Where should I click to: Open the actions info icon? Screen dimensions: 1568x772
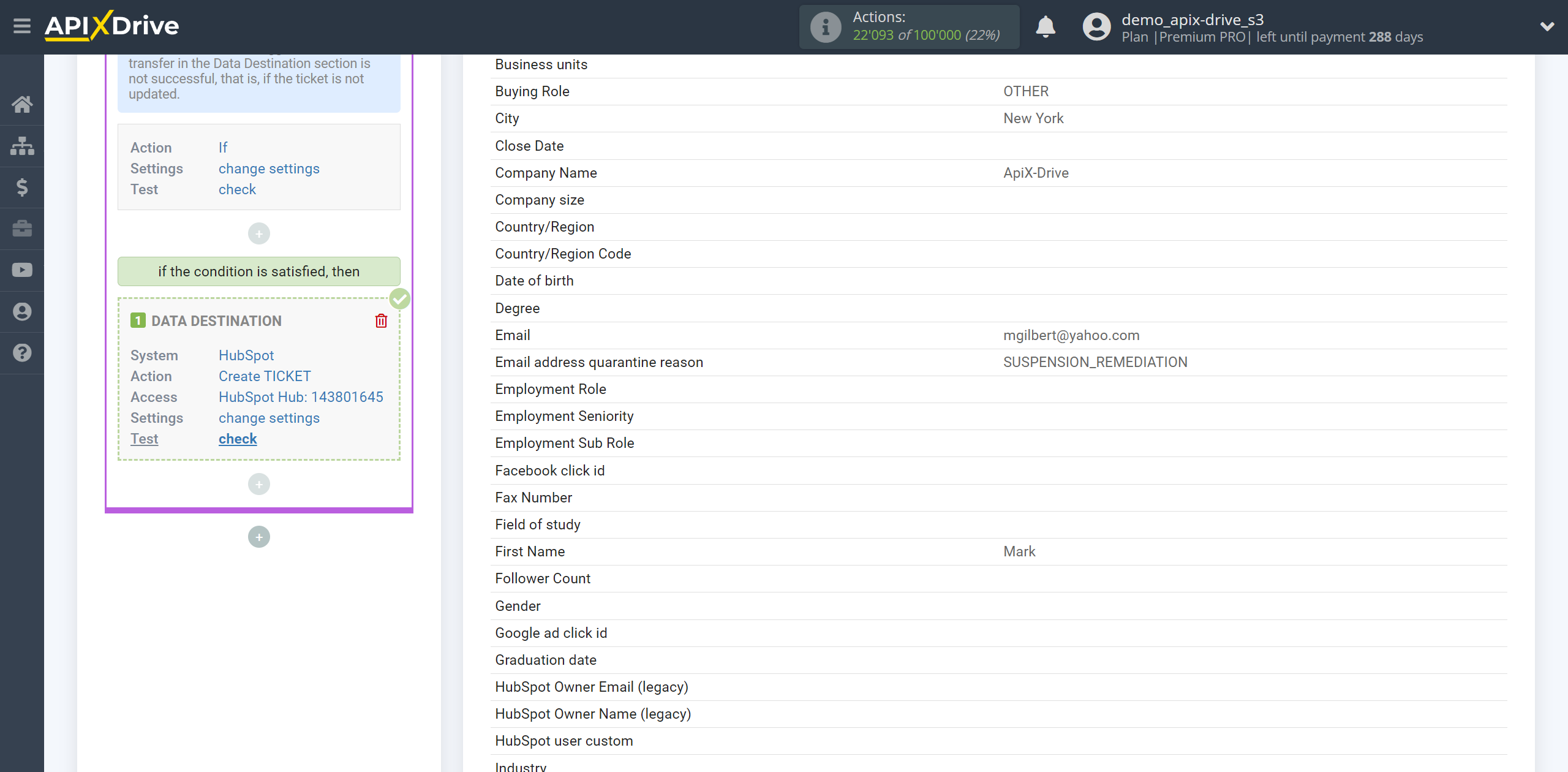click(x=826, y=27)
